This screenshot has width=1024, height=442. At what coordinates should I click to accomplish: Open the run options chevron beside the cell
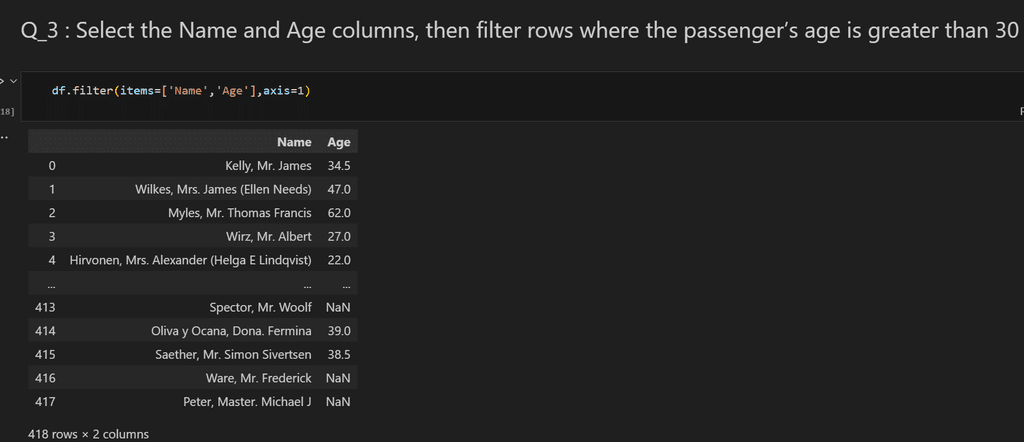click(13, 81)
